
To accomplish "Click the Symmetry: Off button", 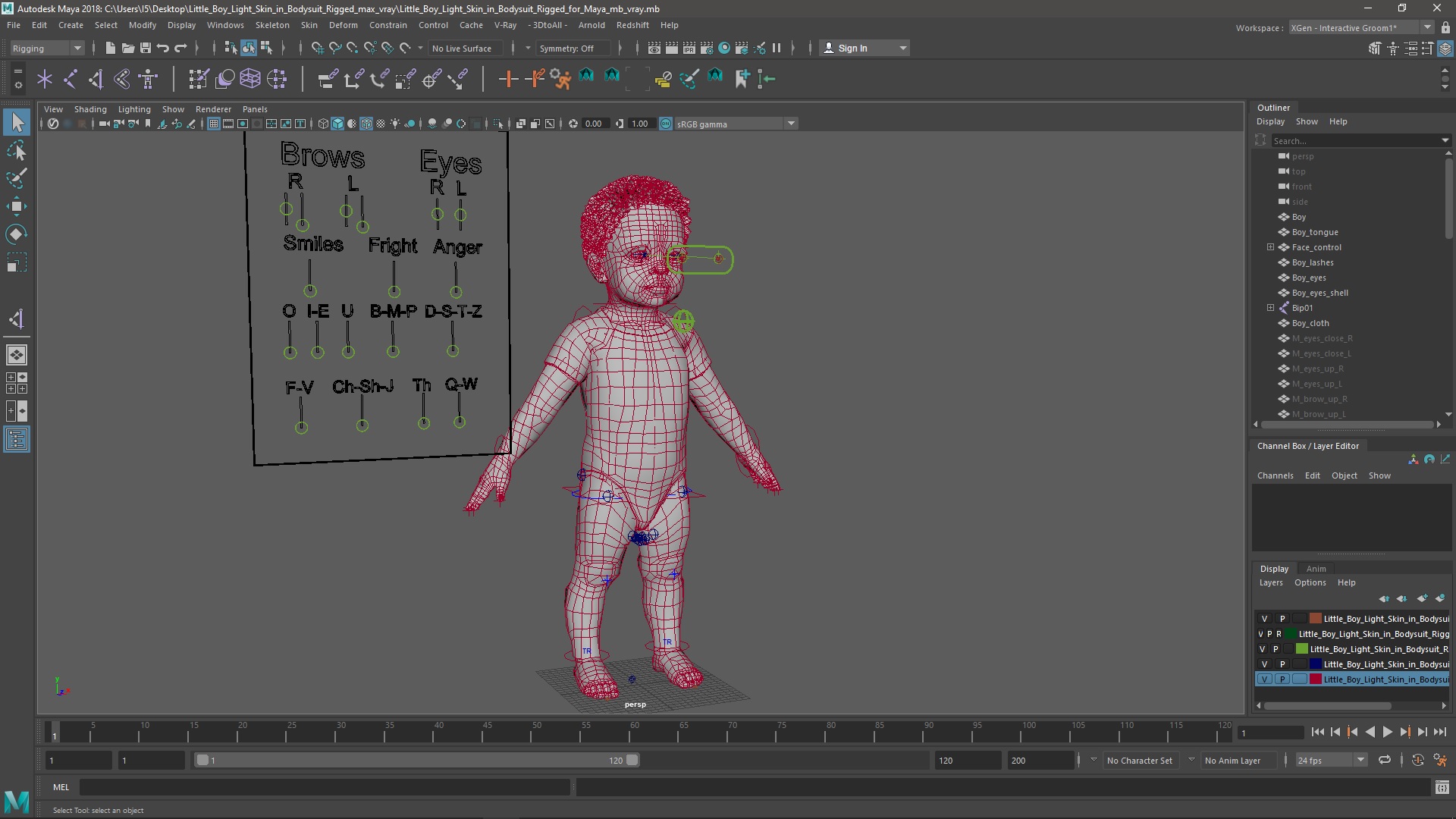I will point(573,48).
